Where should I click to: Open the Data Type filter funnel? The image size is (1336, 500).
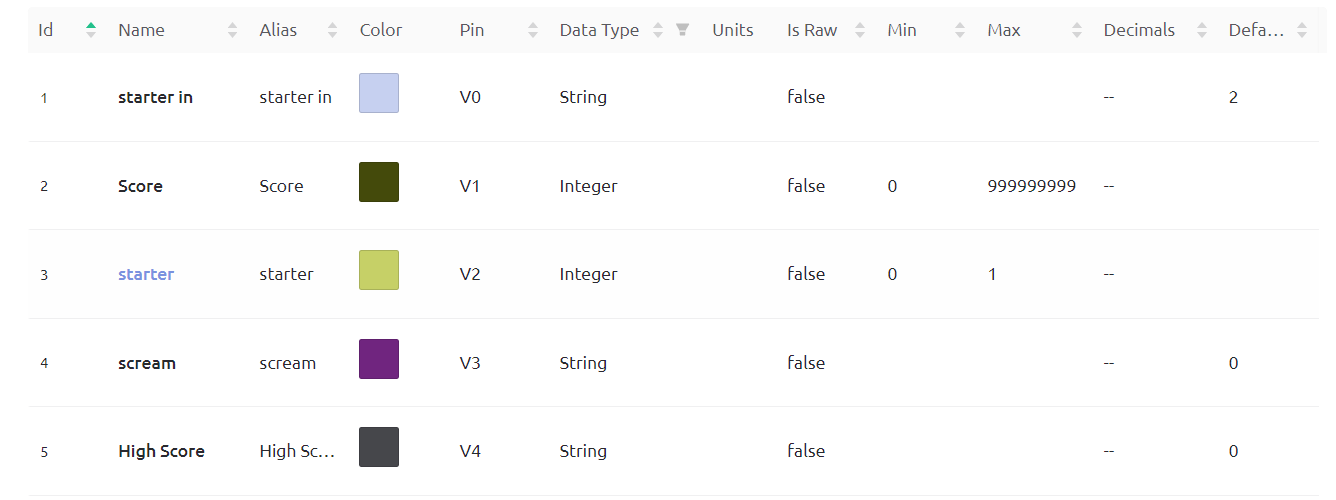click(x=683, y=30)
